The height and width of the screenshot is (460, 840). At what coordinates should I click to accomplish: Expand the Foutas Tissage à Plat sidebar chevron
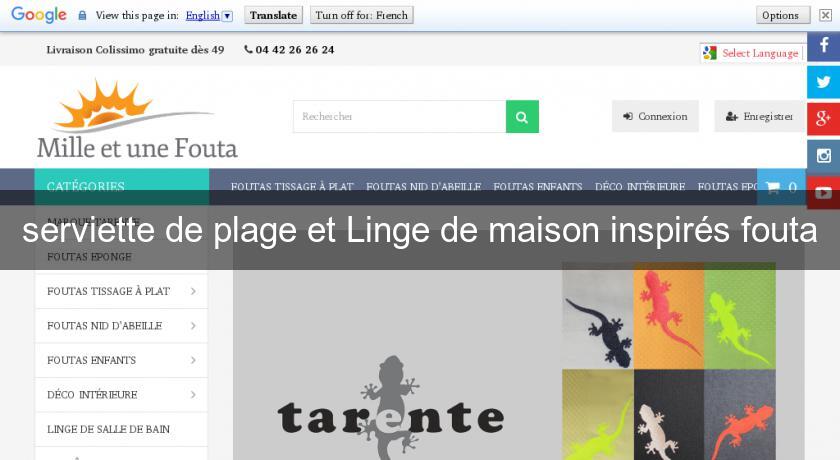[x=193, y=291]
